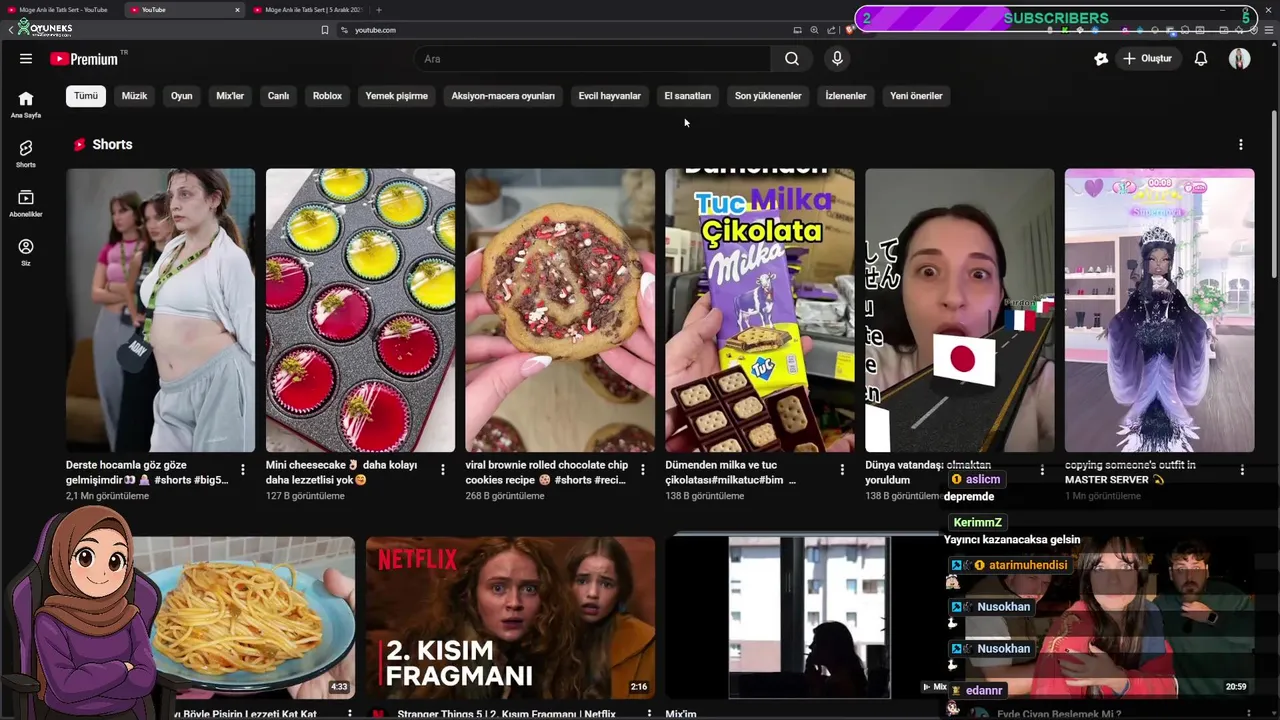Open Tuc Milka çikolata short thumbnail

click(760, 310)
